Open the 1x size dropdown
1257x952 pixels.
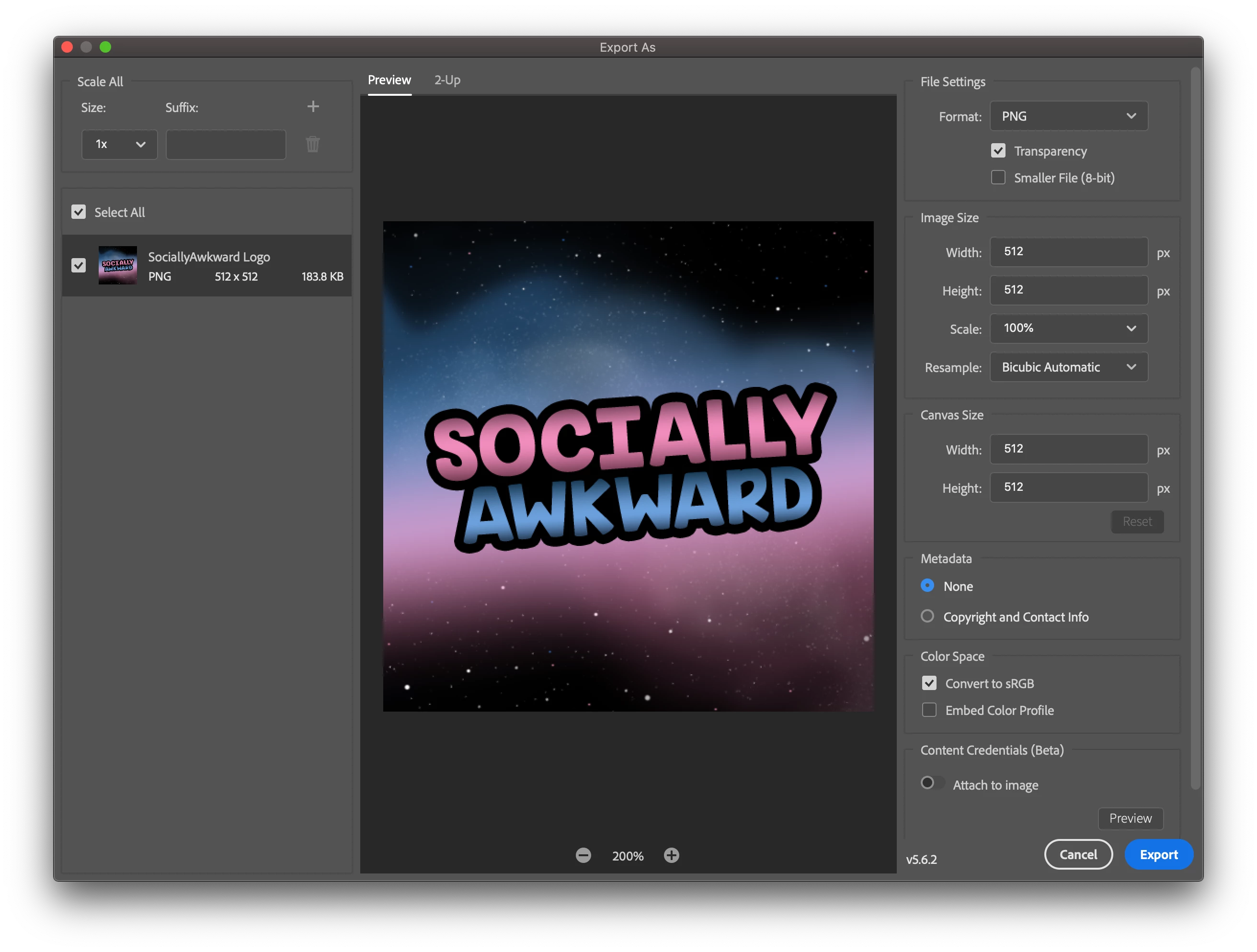[x=119, y=144]
